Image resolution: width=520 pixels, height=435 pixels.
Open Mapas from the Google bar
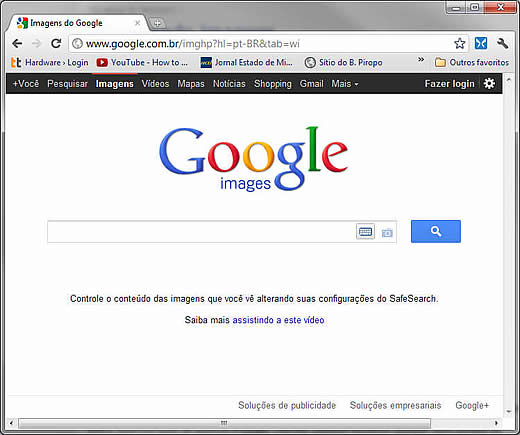click(x=191, y=83)
